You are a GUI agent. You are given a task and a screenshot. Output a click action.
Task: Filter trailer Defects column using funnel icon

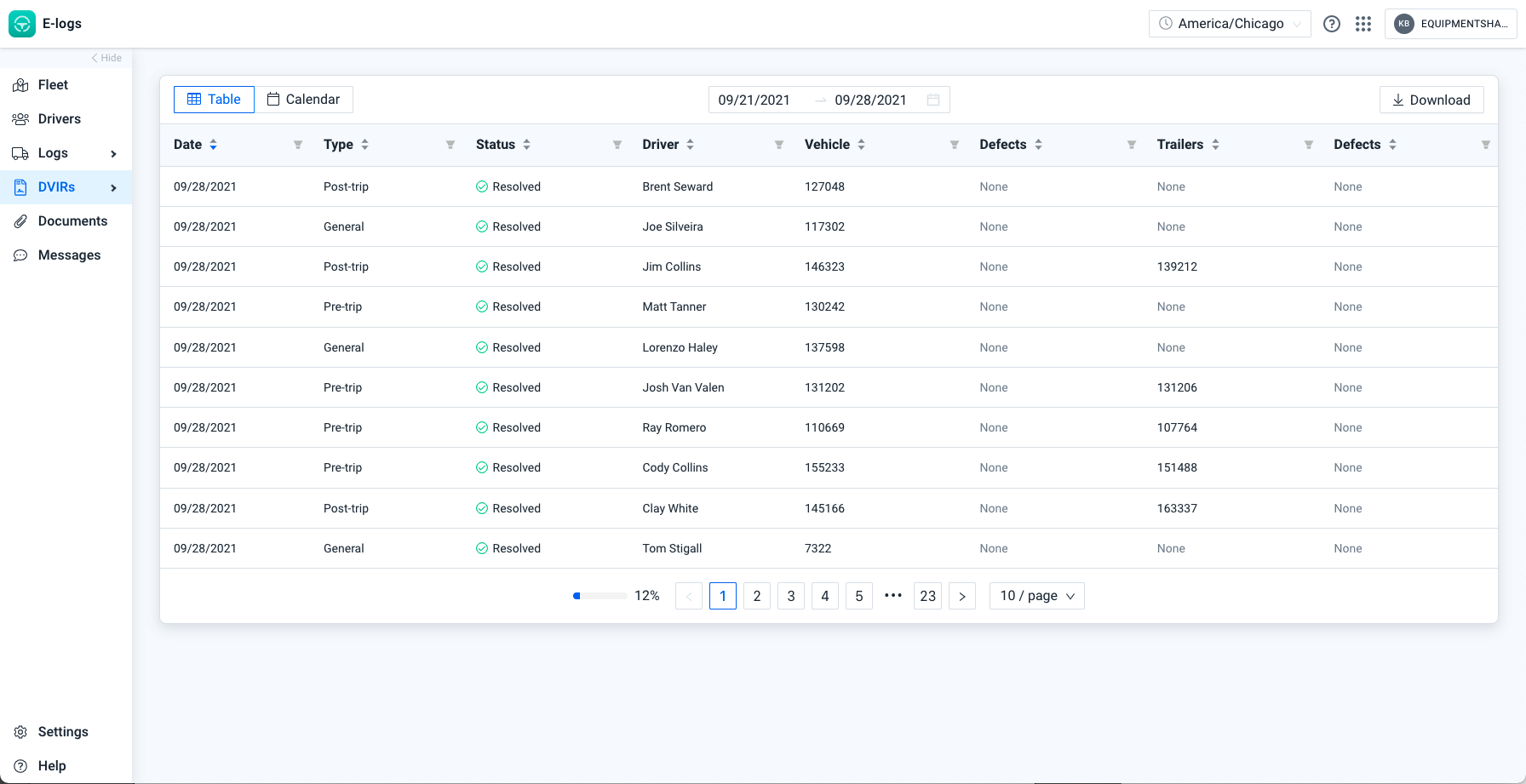click(1486, 145)
